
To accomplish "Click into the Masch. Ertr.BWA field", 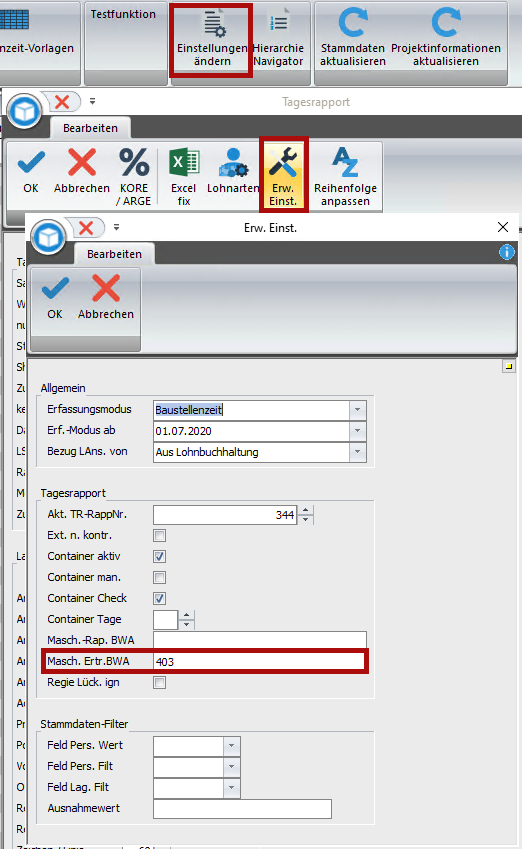I will coord(259,662).
